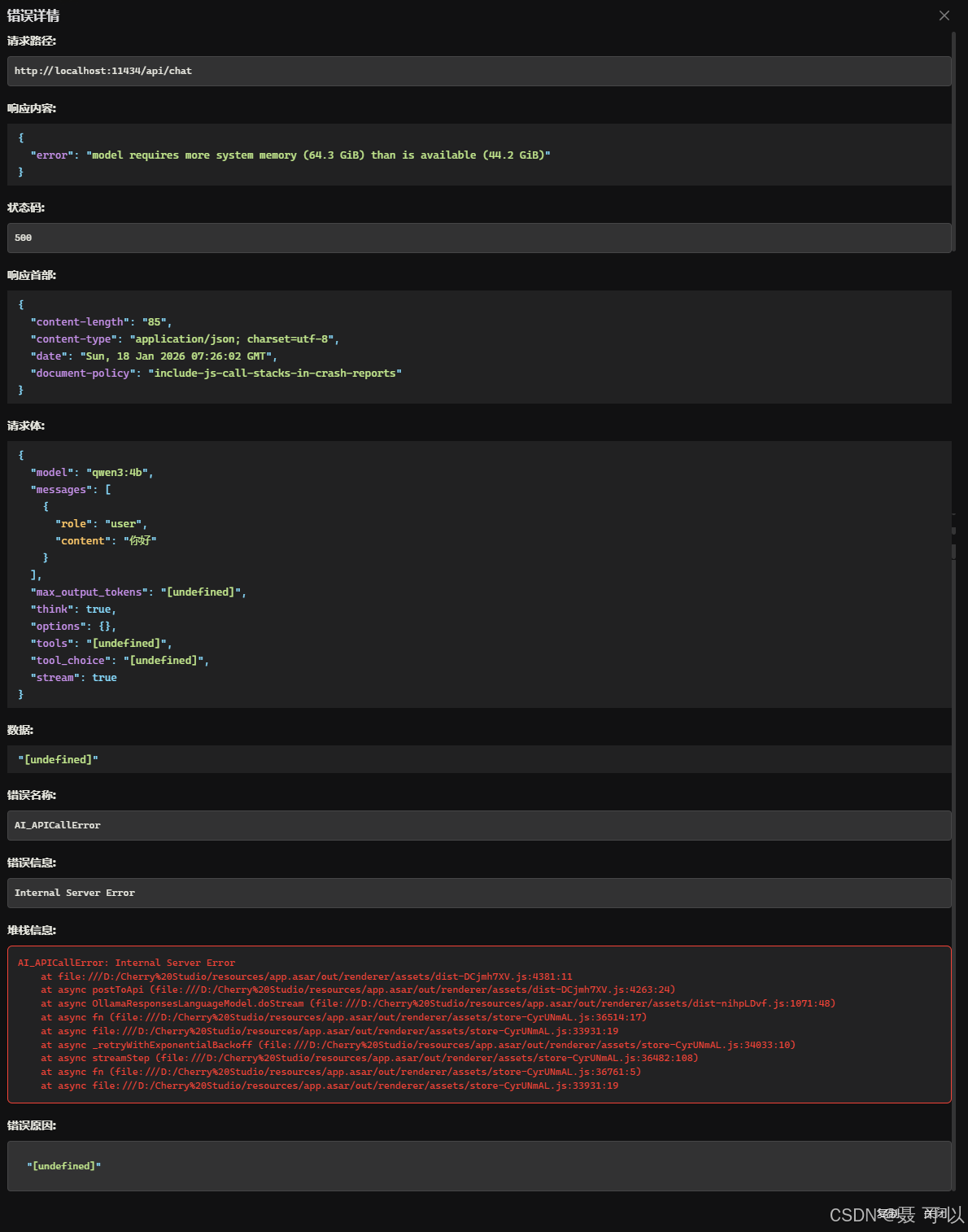Close the 错误详情 dialog with X
This screenshot has height=1232, width=968.
[944, 15]
